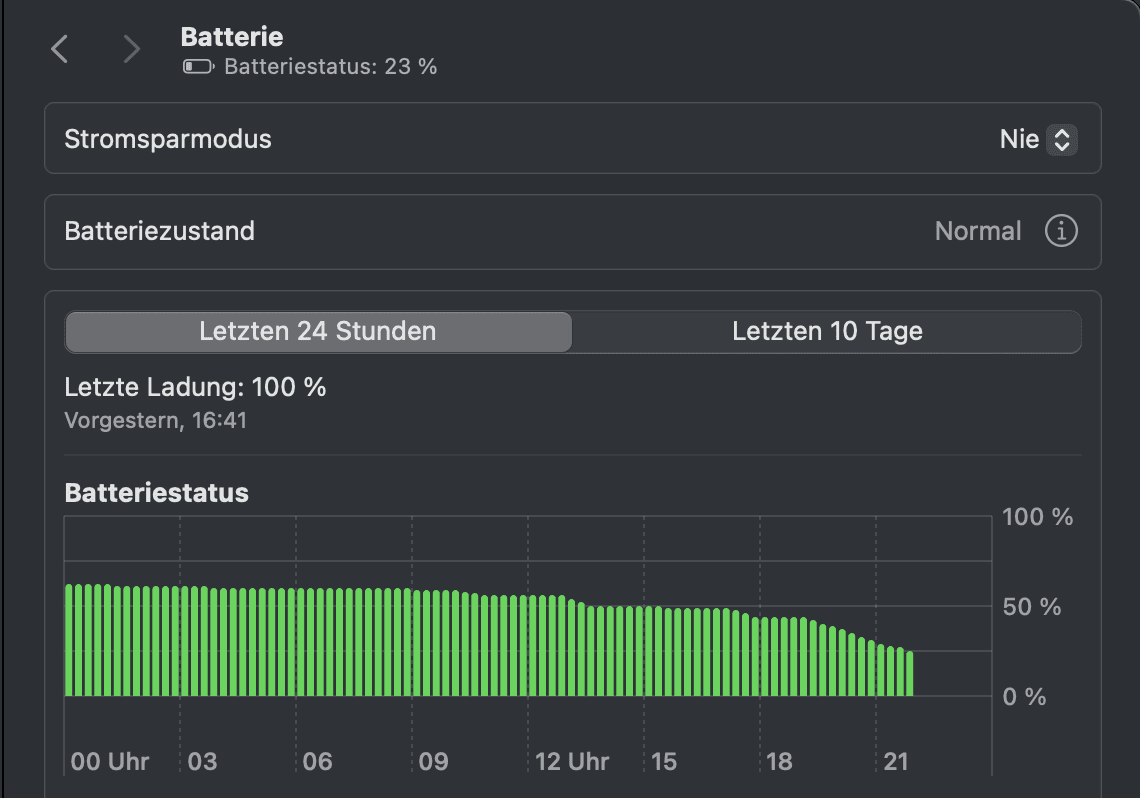Open the Batteriezustand info icon
This screenshot has width=1140, height=798.
point(1061,231)
